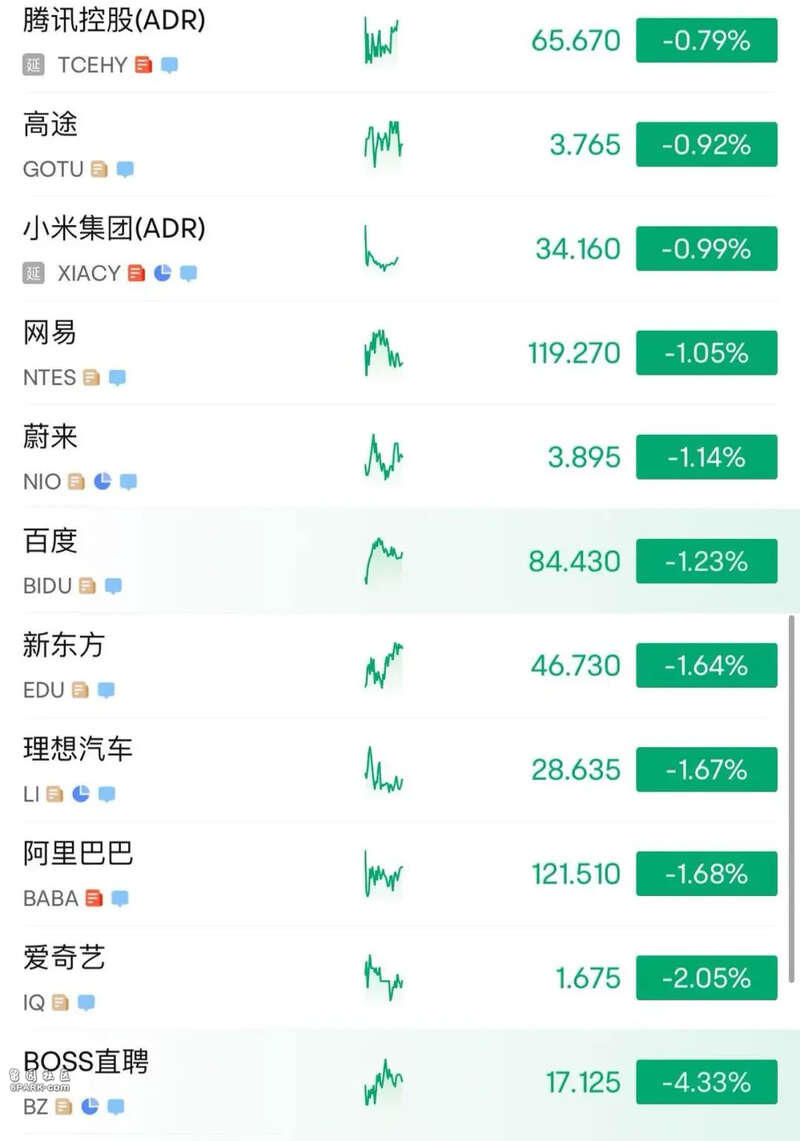Click the -0.79% change badge for Tencent
This screenshot has height=1141, width=800.
click(706, 41)
